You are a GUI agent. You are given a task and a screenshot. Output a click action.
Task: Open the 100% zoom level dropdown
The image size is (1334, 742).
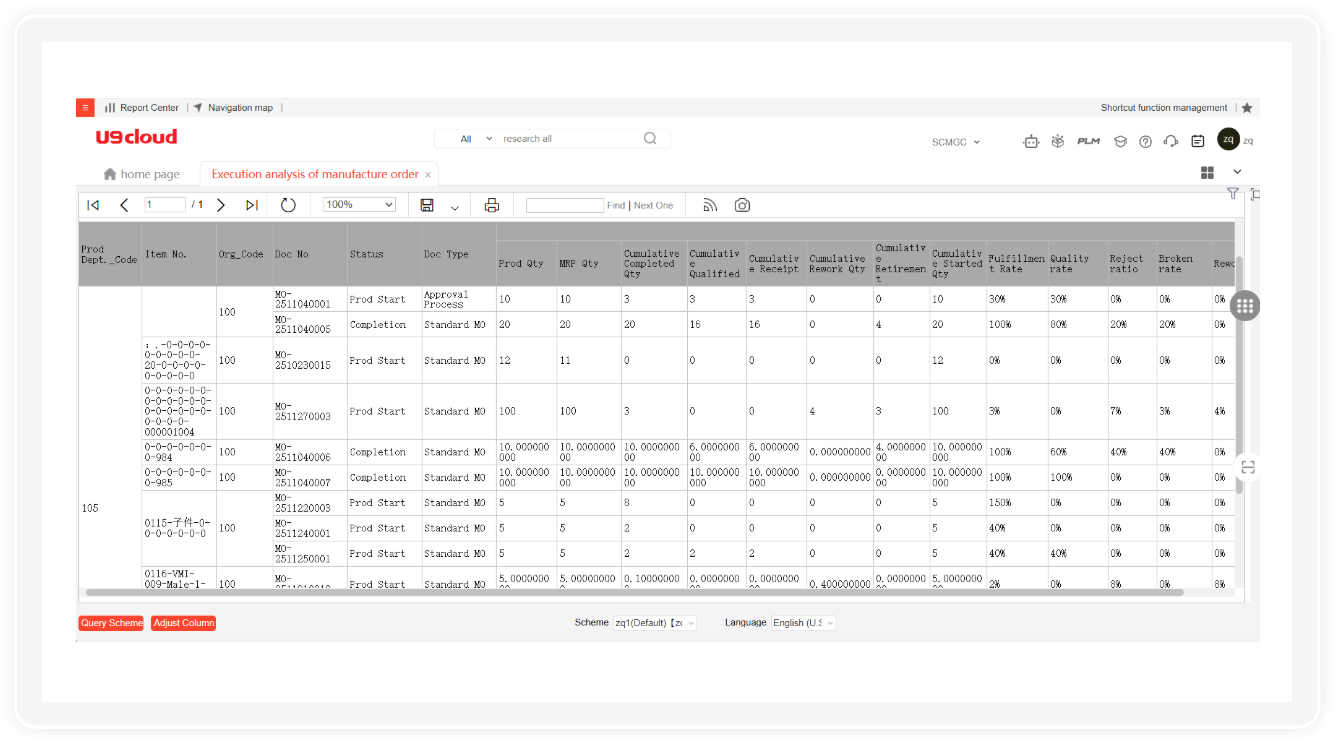coord(359,205)
